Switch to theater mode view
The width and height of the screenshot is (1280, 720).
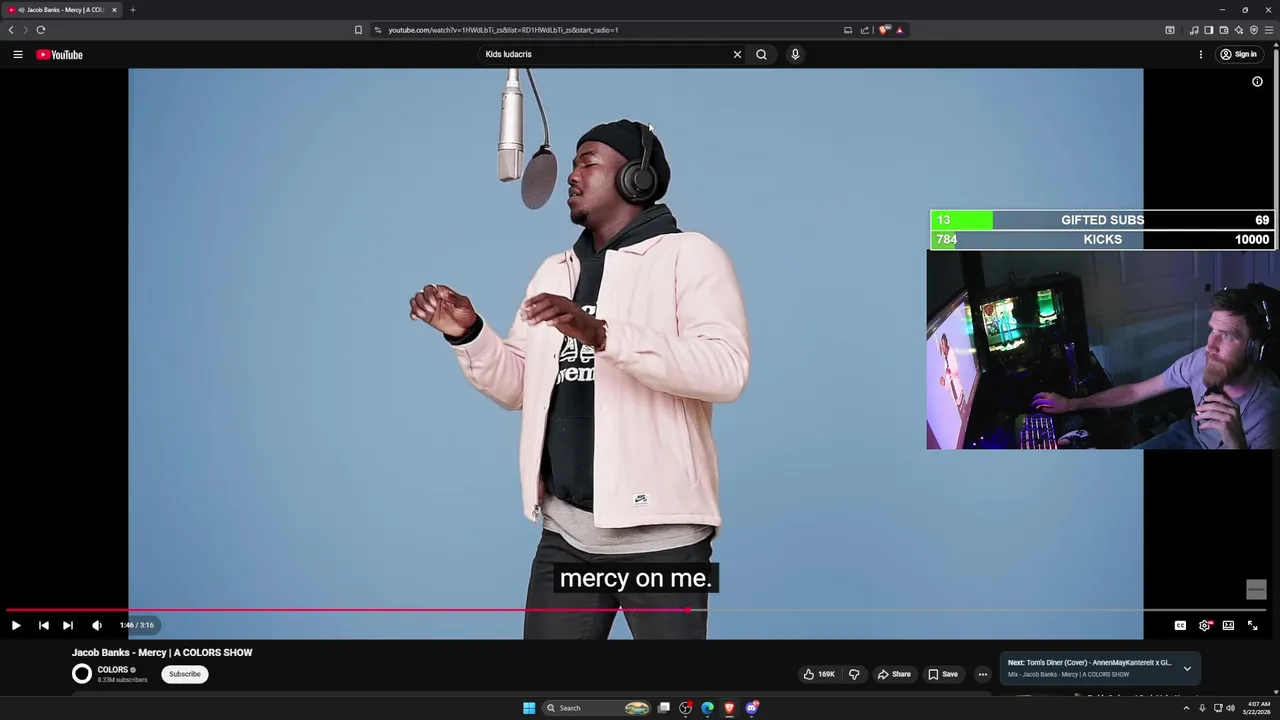click(1228, 625)
